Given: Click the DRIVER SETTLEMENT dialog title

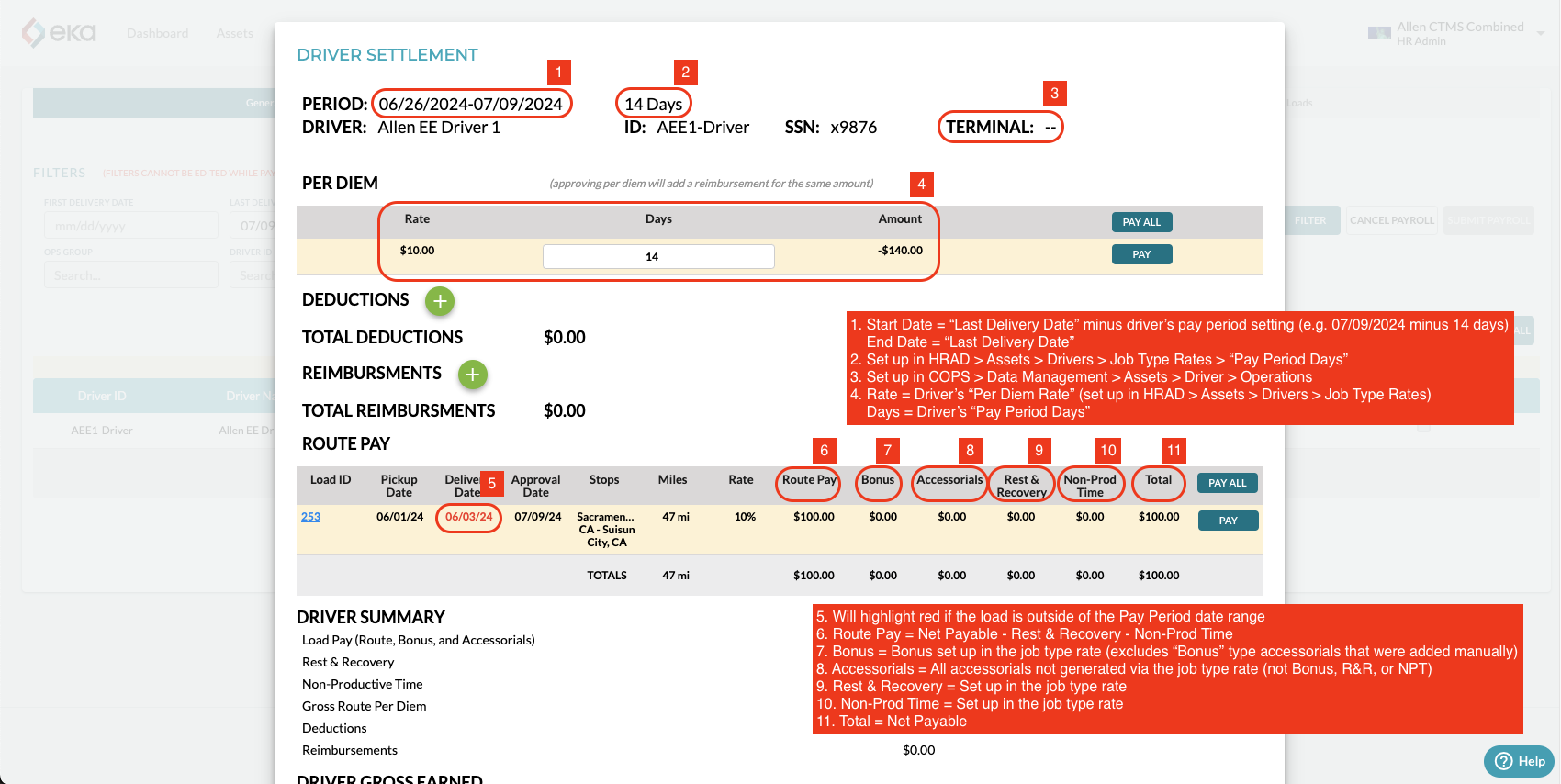Looking at the screenshot, I should pos(387,55).
